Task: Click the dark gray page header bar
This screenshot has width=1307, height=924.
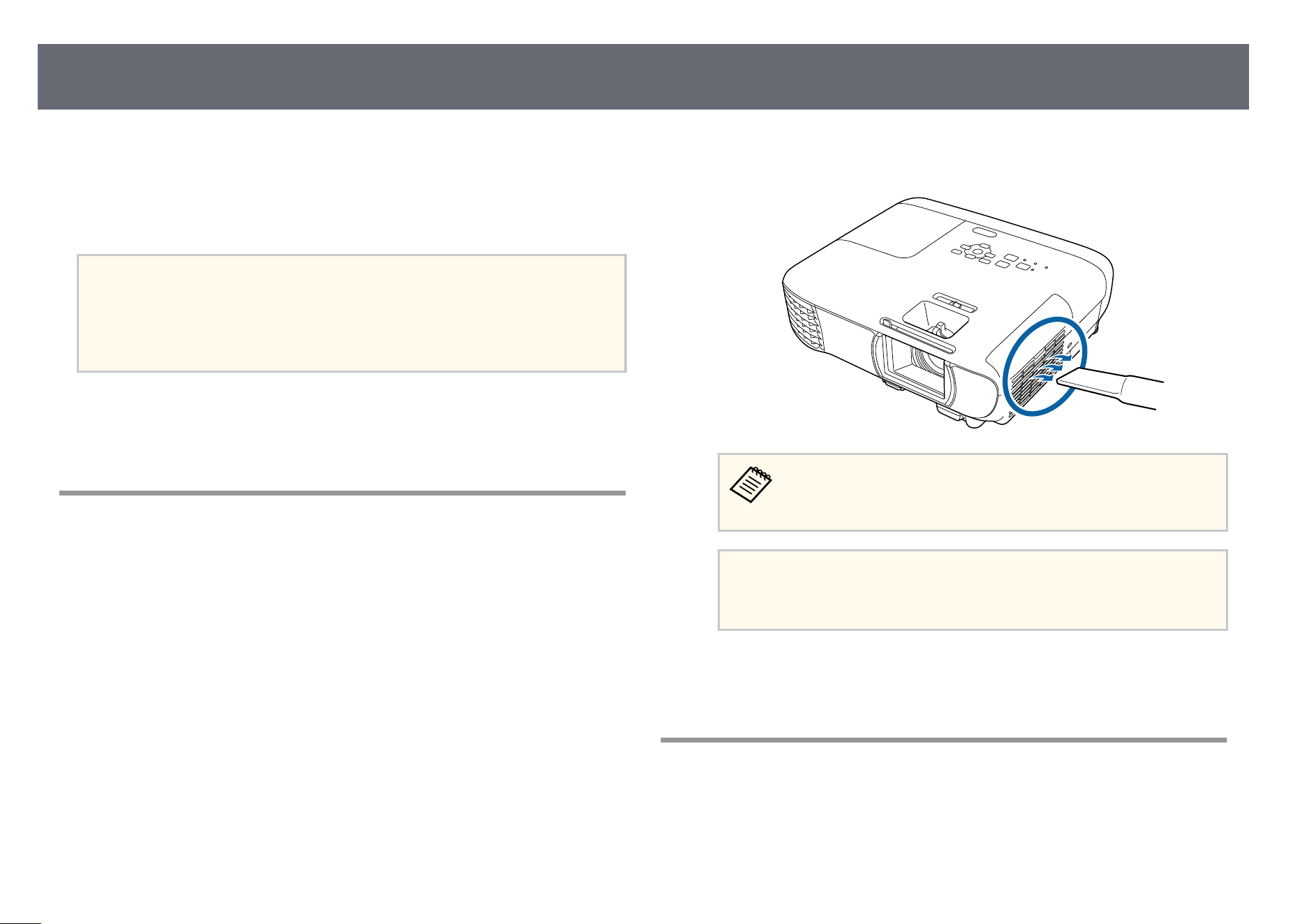Action: [643, 77]
